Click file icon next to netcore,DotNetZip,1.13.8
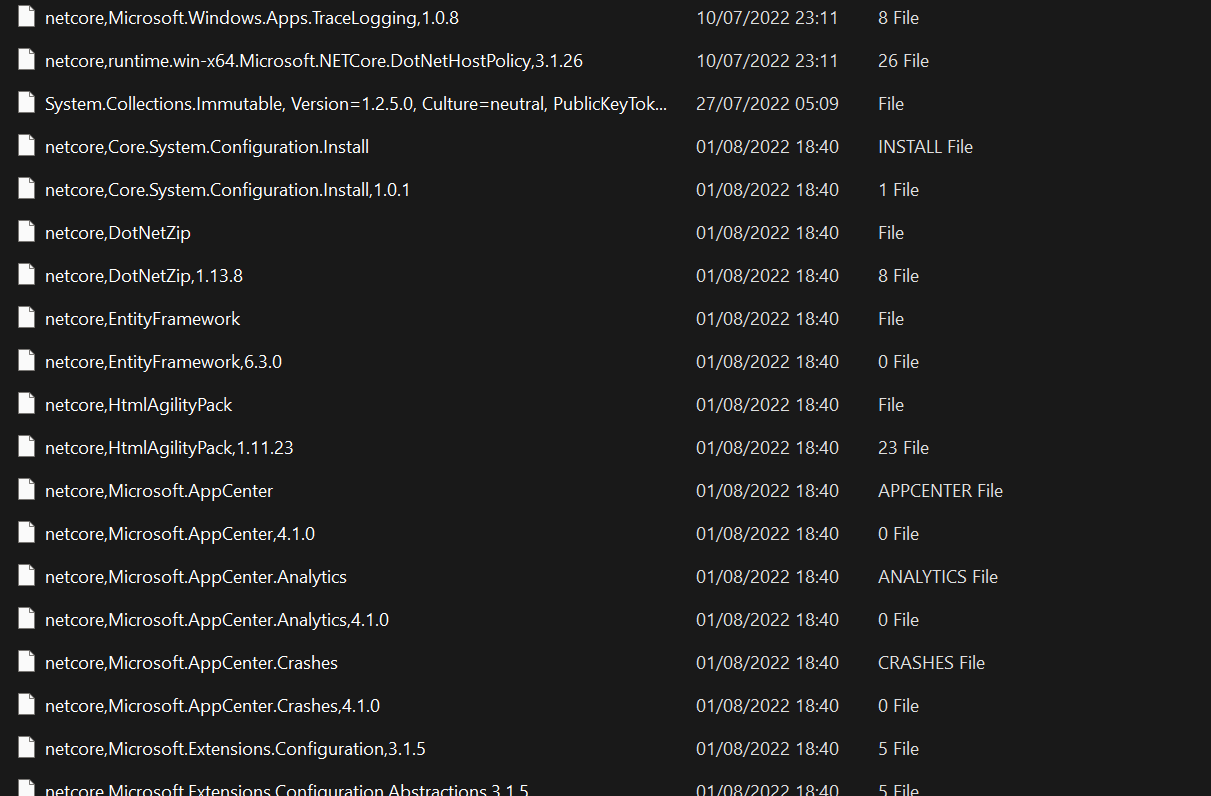1211x796 pixels. tap(27, 276)
